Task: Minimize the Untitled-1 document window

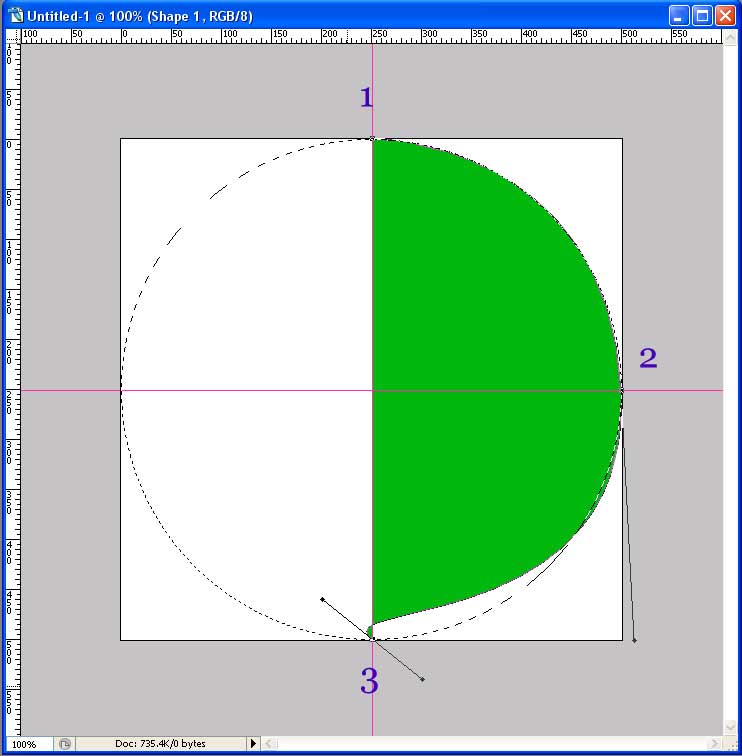Action: [678, 16]
